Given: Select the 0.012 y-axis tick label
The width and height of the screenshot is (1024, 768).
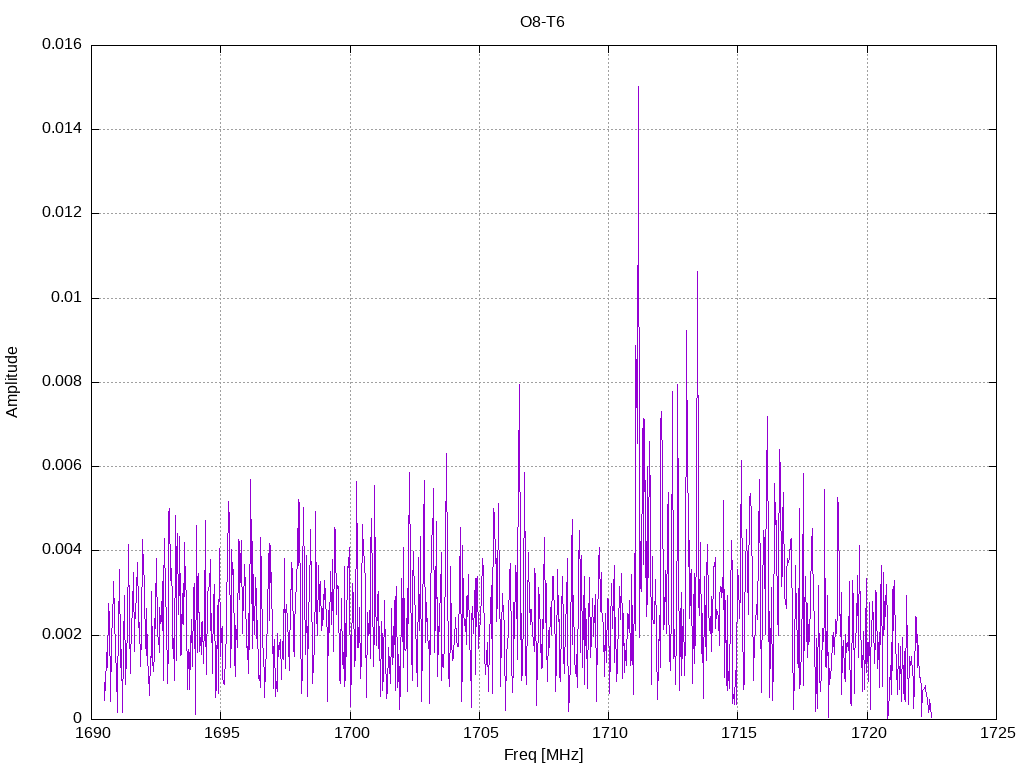Looking at the screenshot, I should click(62, 213).
